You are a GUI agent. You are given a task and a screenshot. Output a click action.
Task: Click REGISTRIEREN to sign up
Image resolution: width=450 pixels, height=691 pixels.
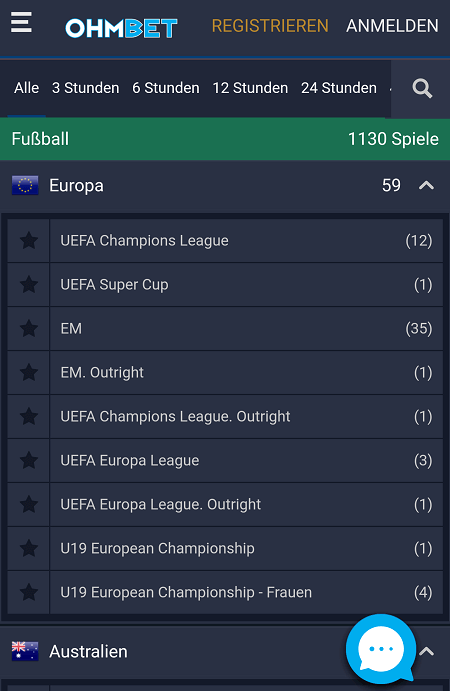click(x=270, y=26)
